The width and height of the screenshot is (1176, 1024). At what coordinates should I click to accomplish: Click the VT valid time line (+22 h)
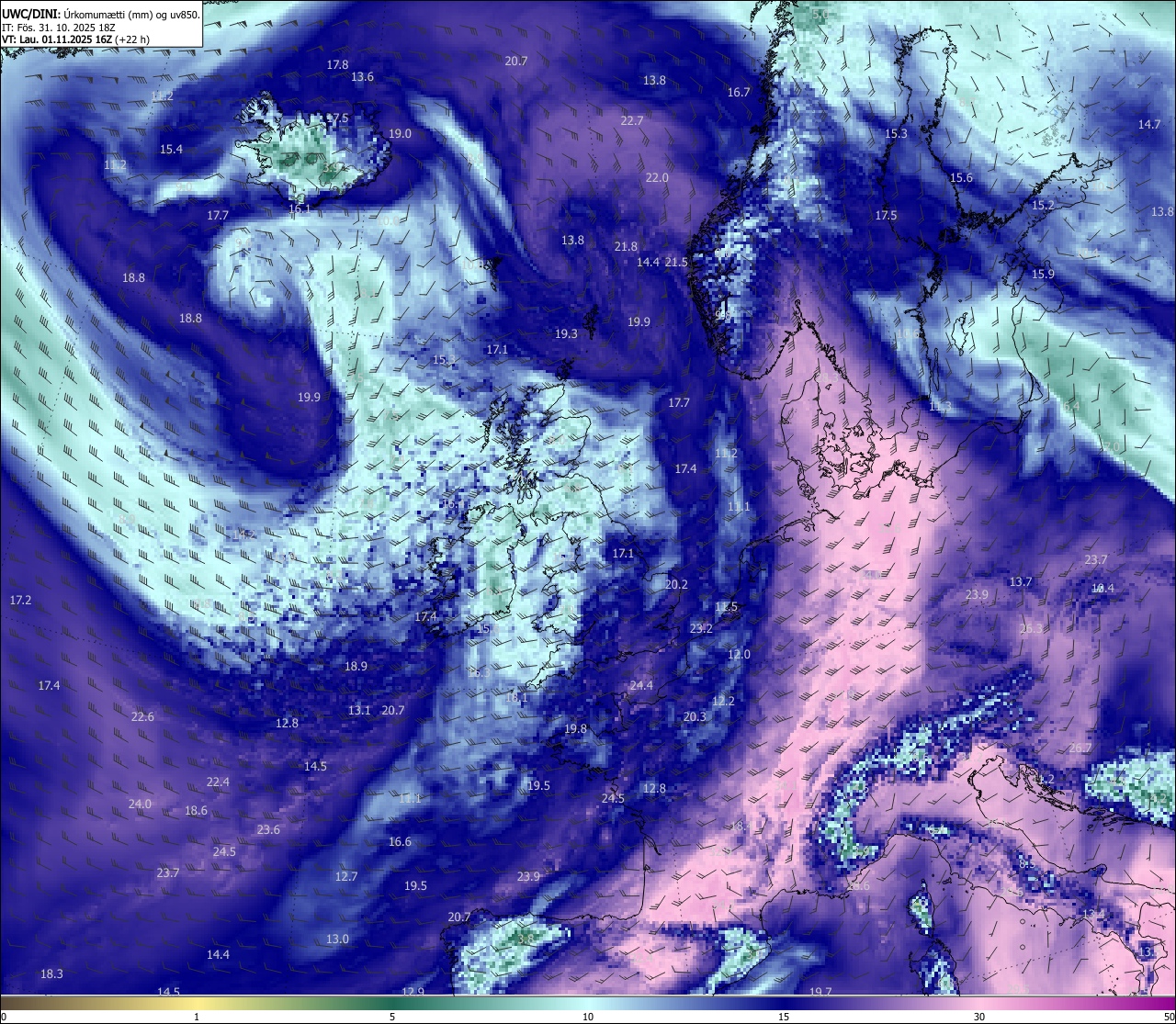coord(76,39)
